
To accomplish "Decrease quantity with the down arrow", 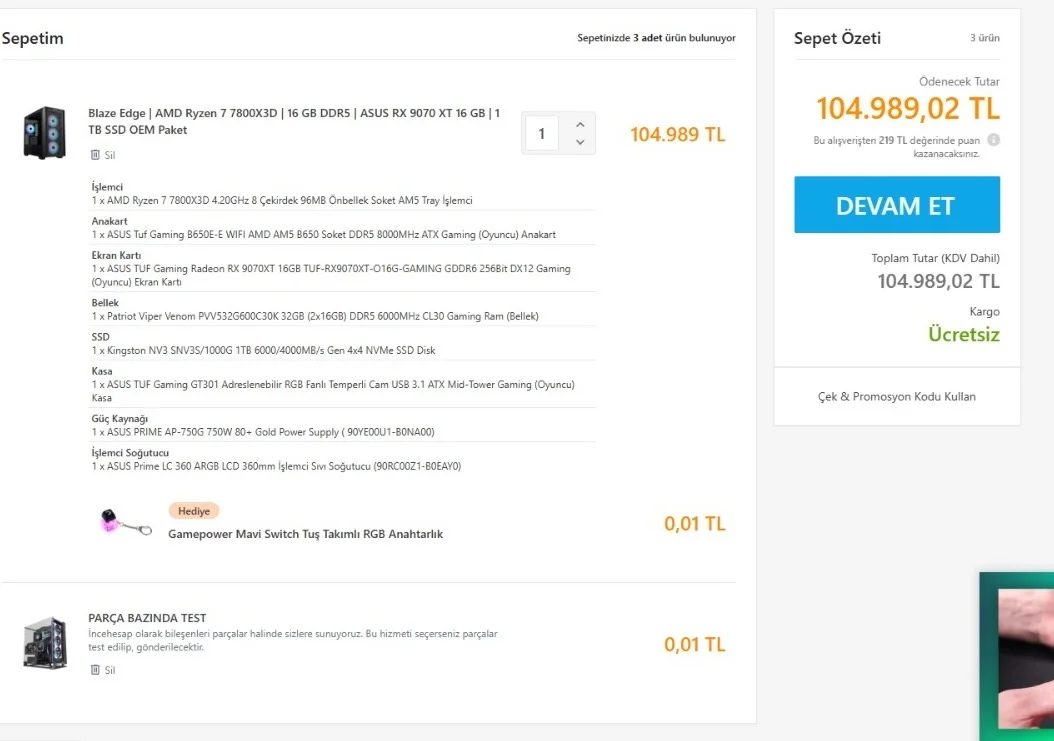I will click(579, 143).
